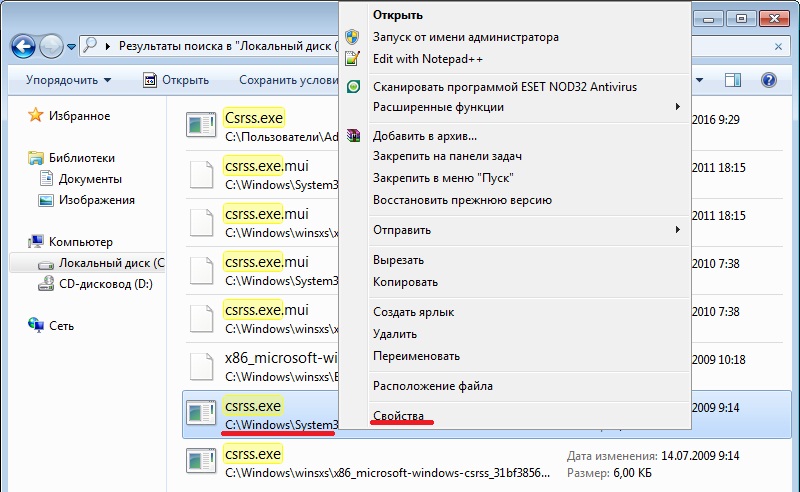This screenshot has height=492, width=800.
Task: Select Csrss.exe in Пользователи folder
Action: click(254, 118)
